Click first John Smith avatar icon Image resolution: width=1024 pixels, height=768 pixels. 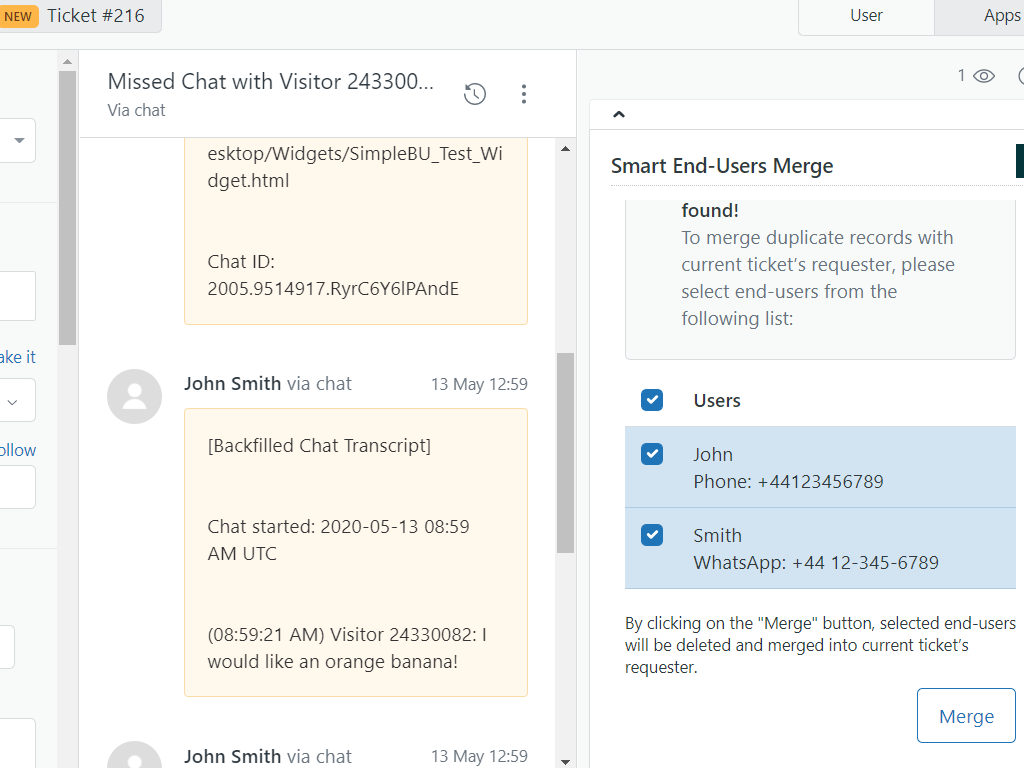(x=134, y=396)
